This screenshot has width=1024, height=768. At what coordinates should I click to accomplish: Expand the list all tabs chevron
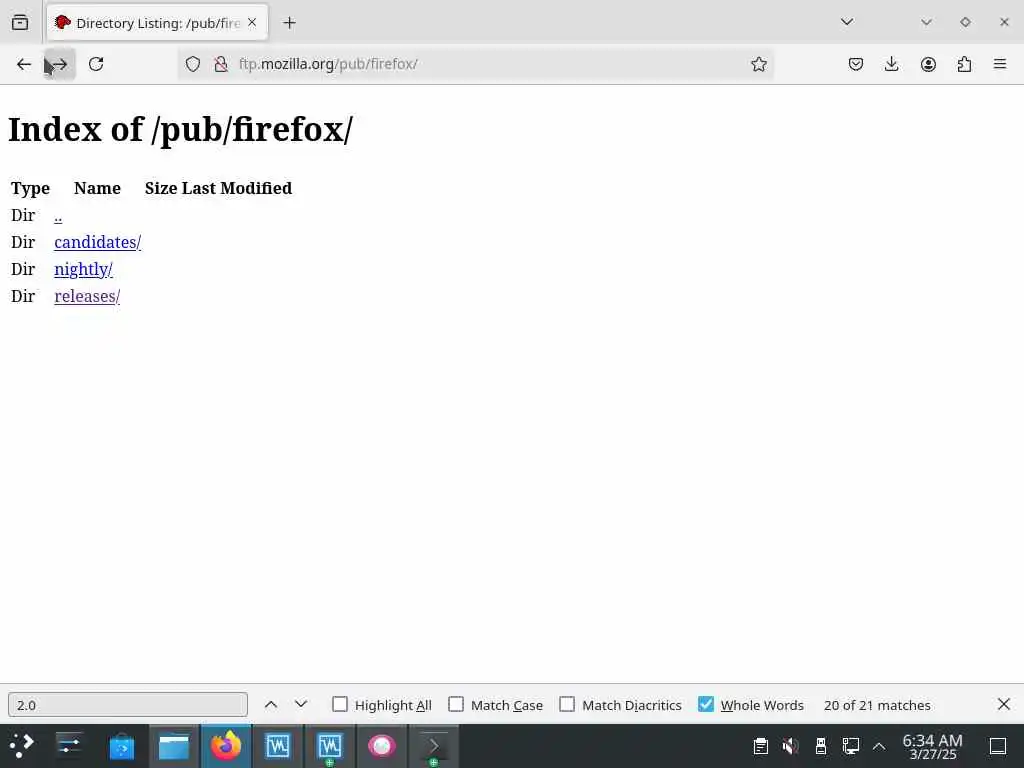point(847,22)
